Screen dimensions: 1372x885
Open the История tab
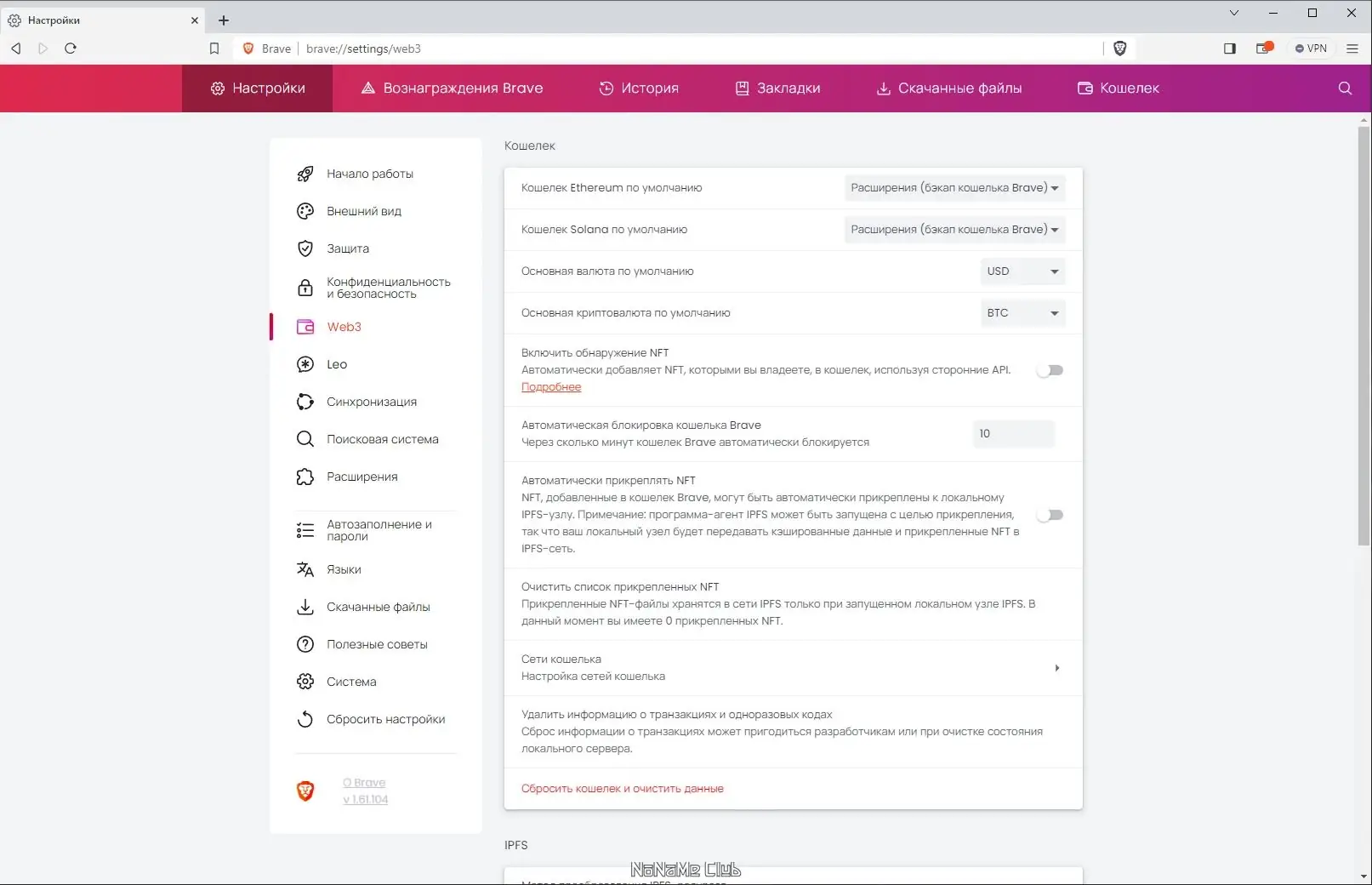(639, 88)
